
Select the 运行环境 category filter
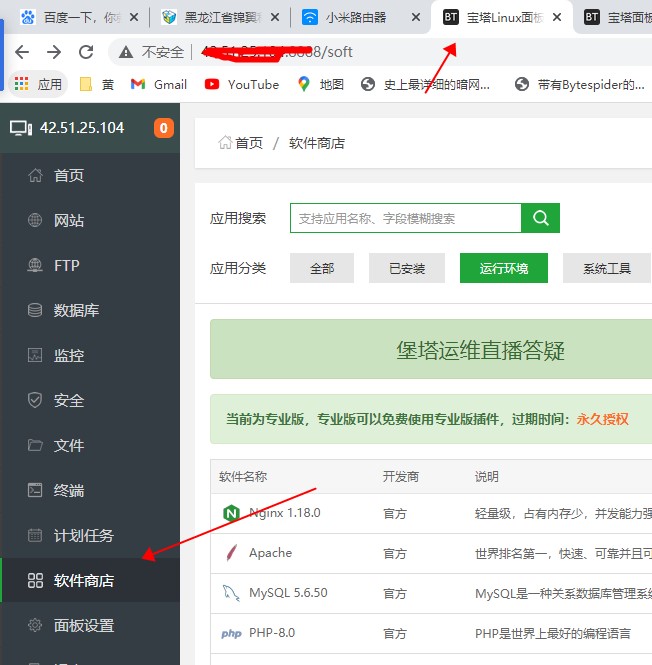[504, 268]
